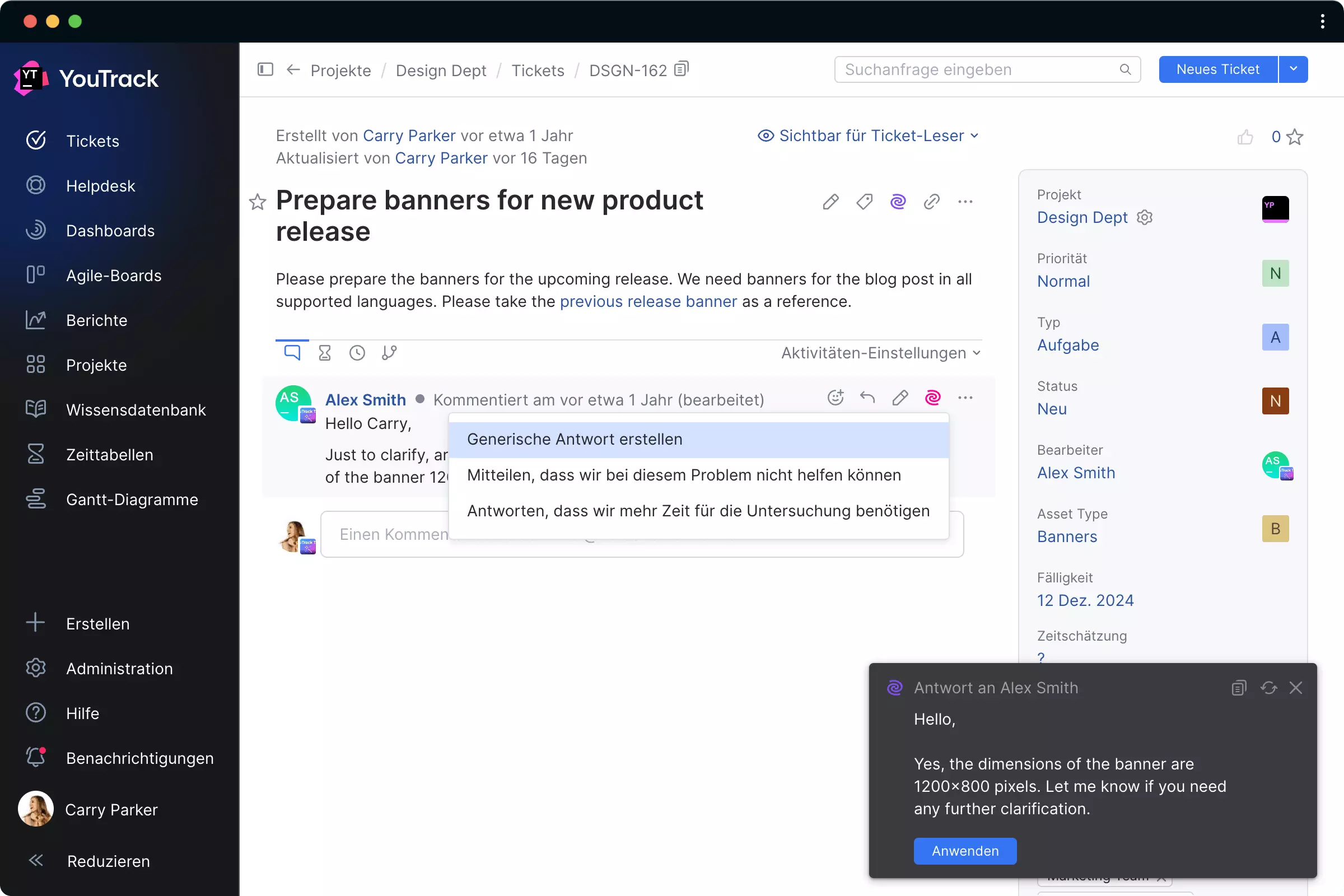Click the brown Status N color badge
Viewport: 1344px width, 896px height.
point(1275,400)
